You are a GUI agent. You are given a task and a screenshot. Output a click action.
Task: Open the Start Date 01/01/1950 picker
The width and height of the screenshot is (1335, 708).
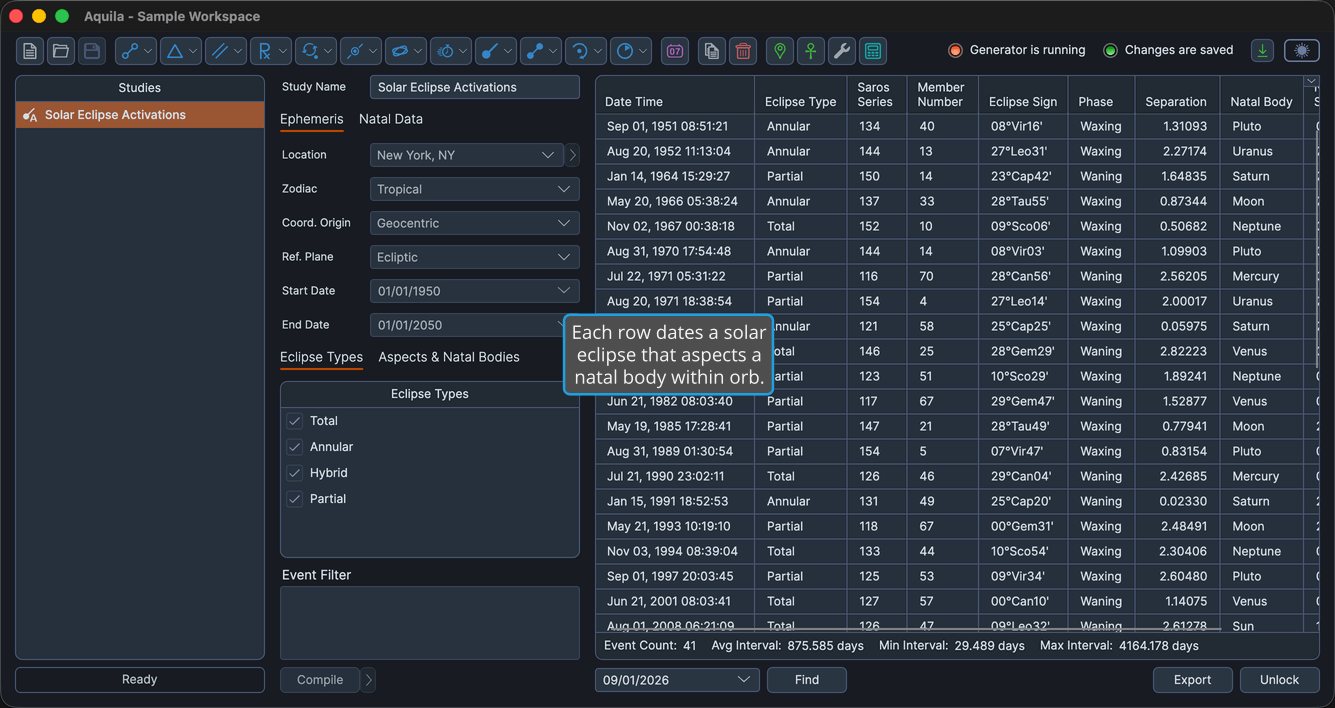pos(475,291)
